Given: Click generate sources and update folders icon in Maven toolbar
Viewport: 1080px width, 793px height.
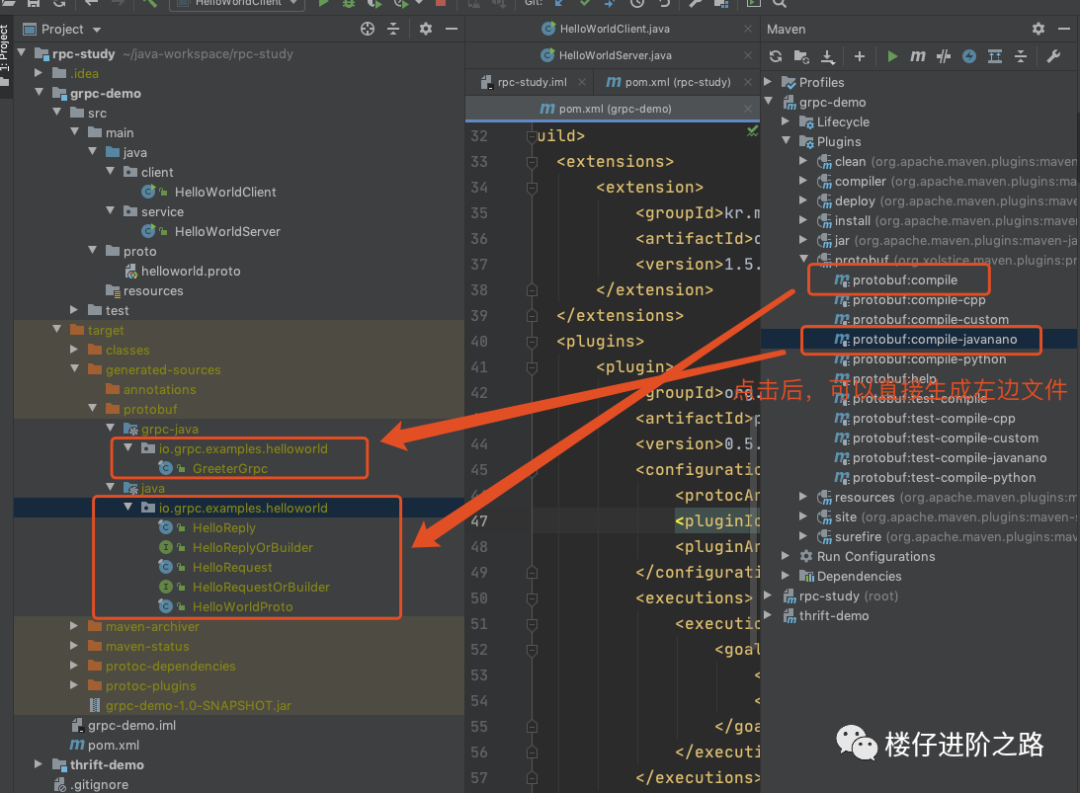Looking at the screenshot, I should [801, 56].
